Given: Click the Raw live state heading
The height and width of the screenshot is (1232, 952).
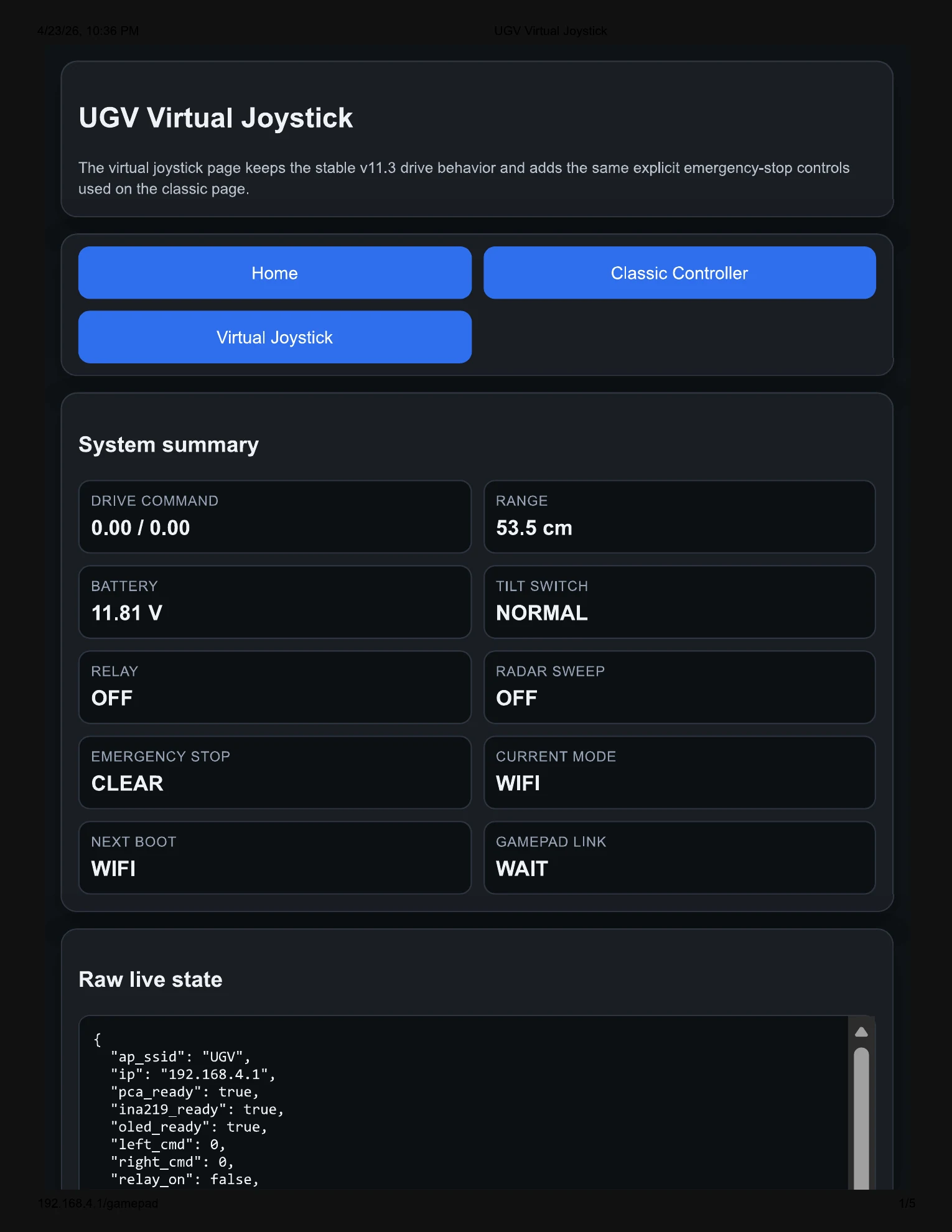Looking at the screenshot, I should (x=150, y=979).
